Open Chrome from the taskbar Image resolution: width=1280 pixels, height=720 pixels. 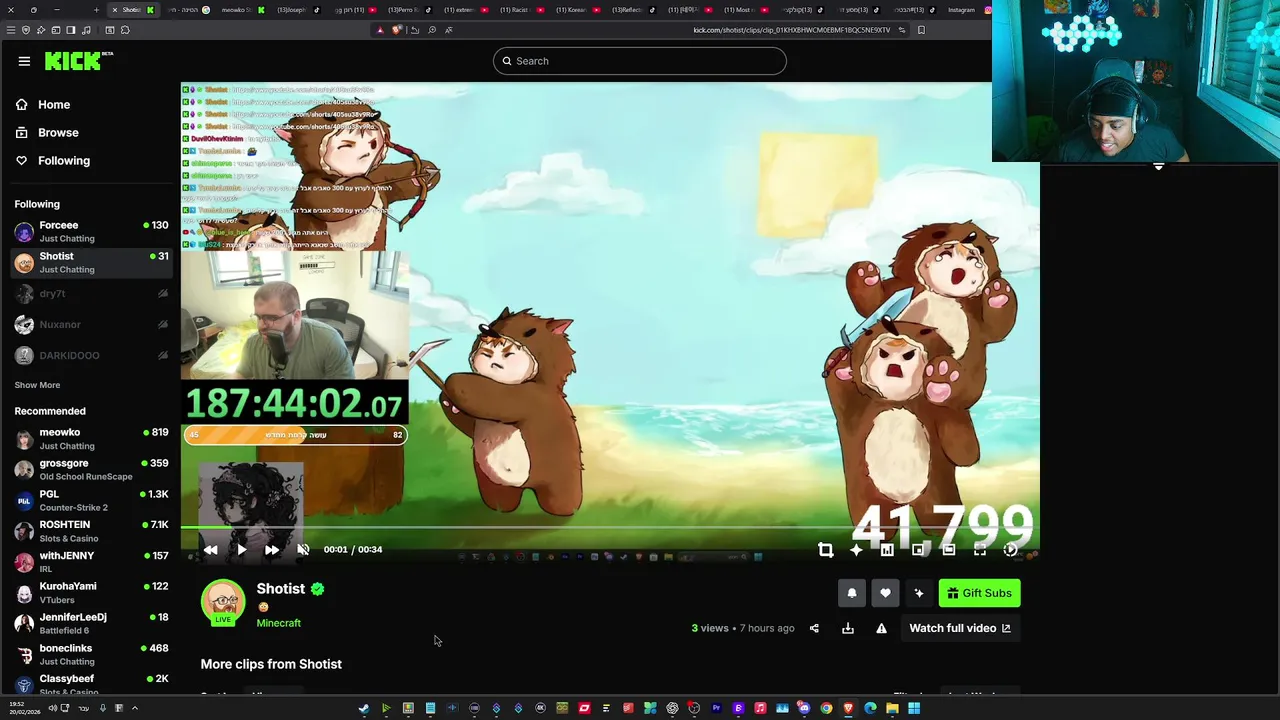826,708
